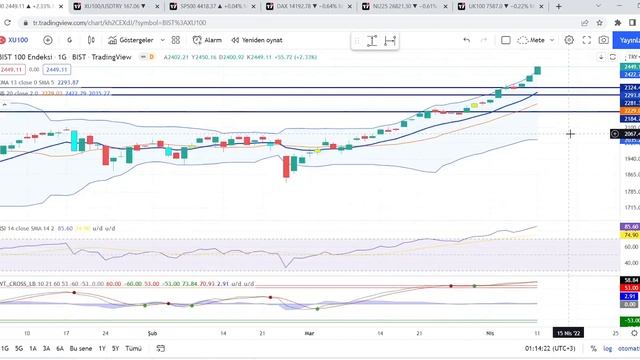Switch to the XU100/USDTRY browser tab

116,7
